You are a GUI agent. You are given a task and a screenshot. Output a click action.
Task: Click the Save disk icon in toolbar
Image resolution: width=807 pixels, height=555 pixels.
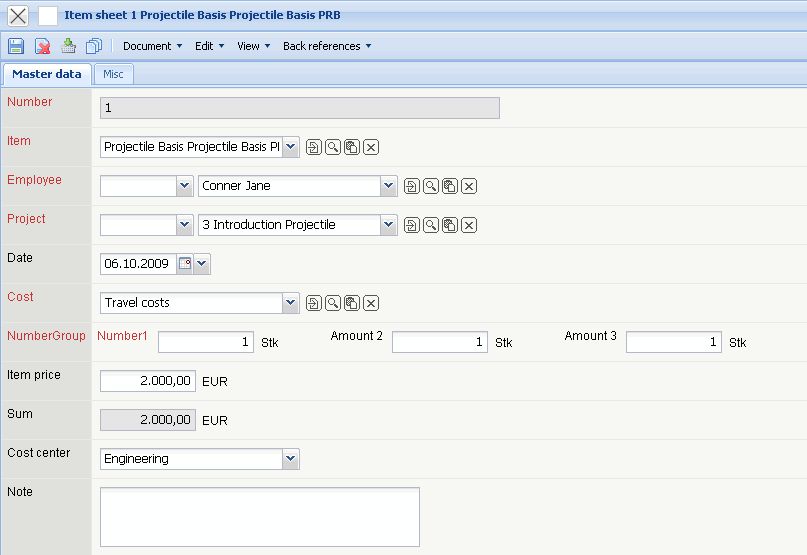pyautogui.click(x=16, y=46)
